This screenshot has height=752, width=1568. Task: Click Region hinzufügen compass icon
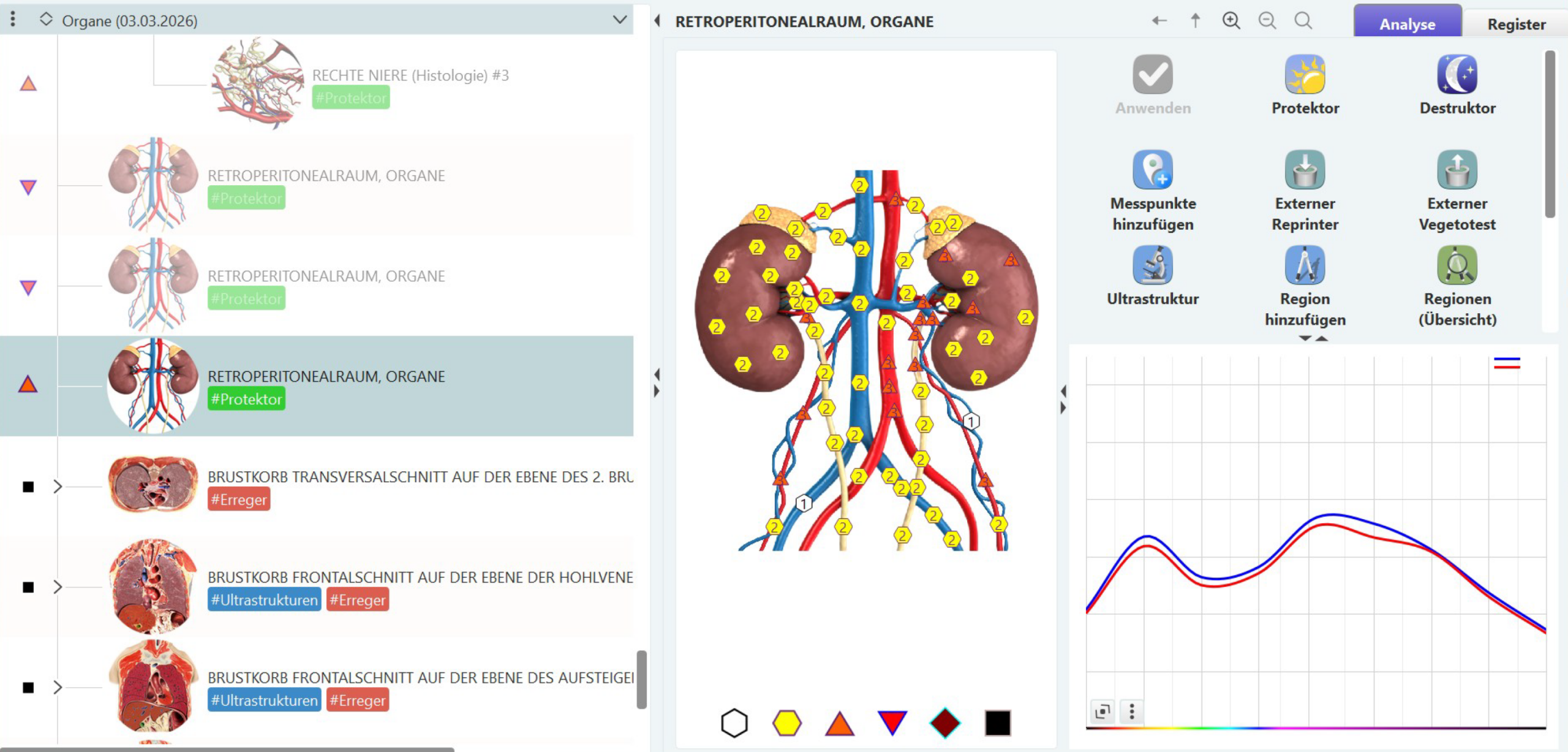1305,266
